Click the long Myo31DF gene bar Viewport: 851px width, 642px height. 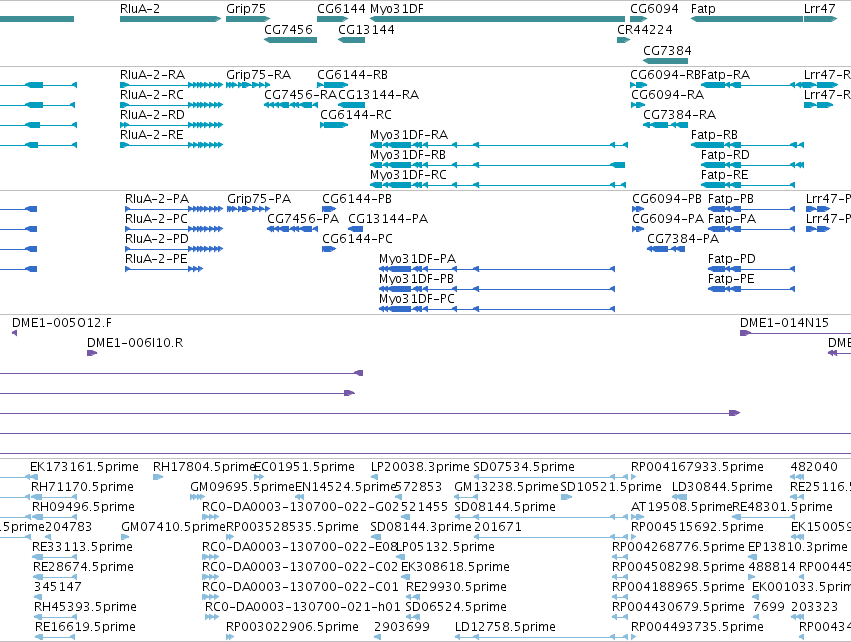click(x=497, y=19)
